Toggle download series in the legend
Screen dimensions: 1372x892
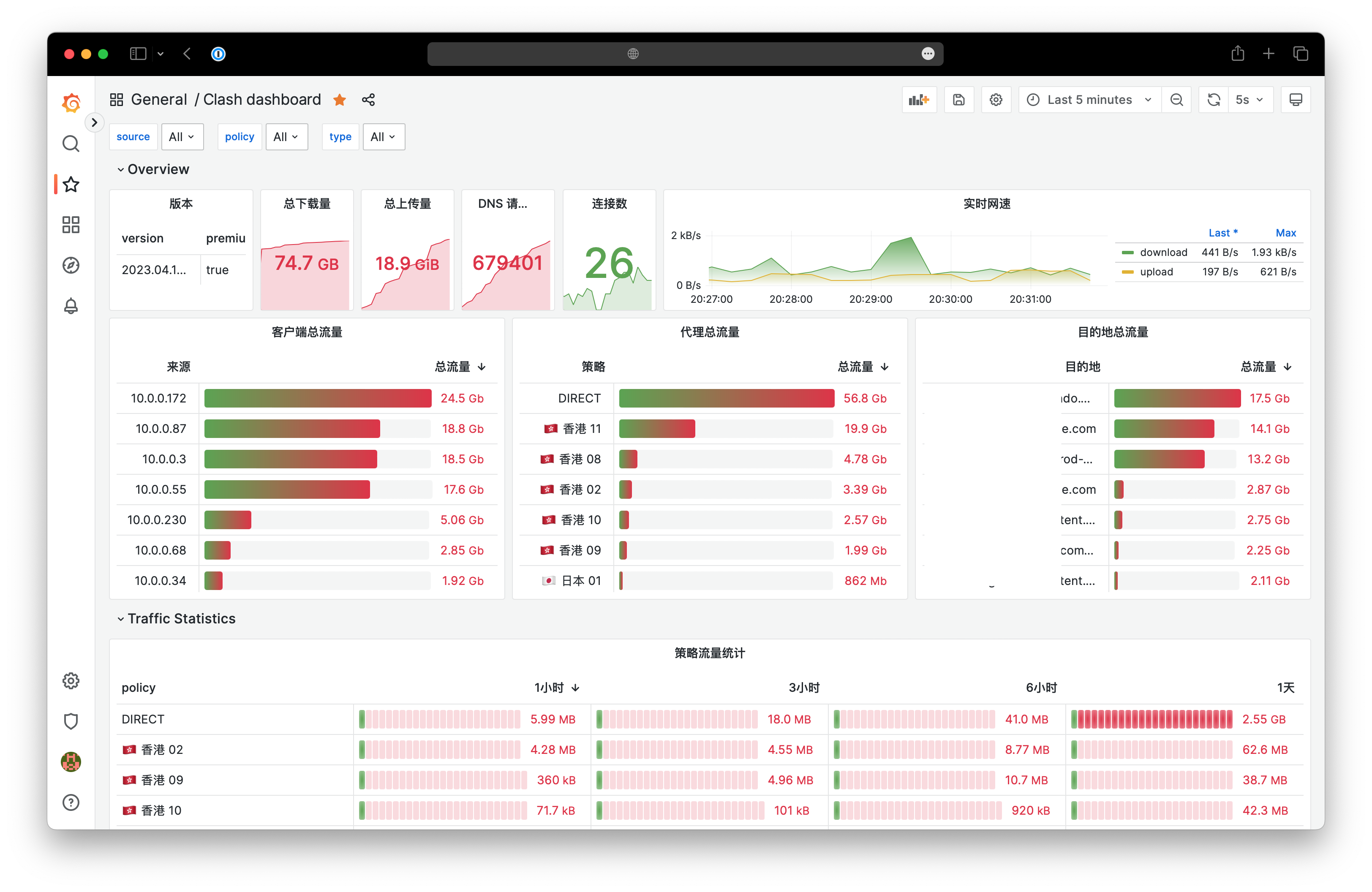pos(1163,253)
